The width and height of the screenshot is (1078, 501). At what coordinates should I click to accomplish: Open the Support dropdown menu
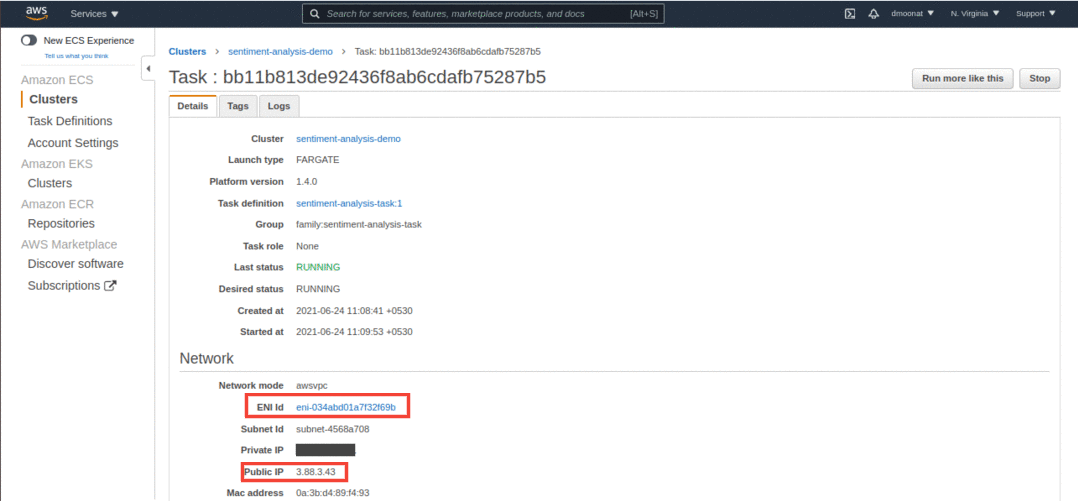pos(1035,13)
